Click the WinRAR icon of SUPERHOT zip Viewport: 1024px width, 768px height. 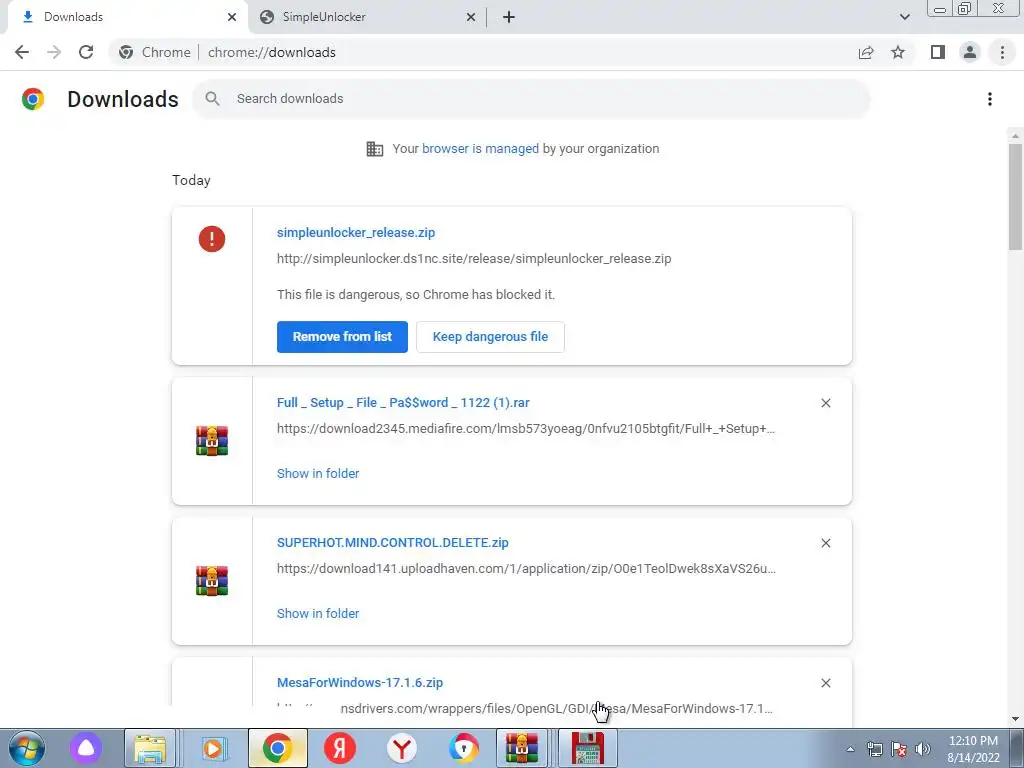212,581
